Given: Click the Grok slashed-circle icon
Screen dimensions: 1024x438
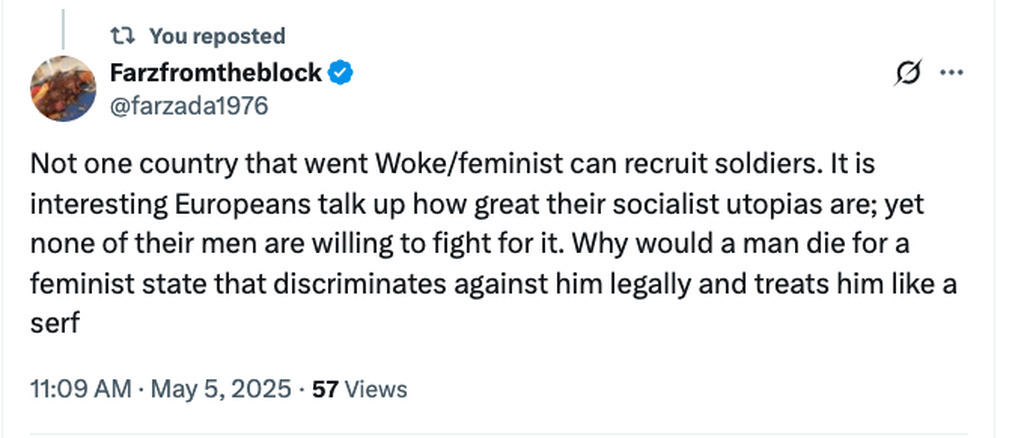Looking at the screenshot, I should click(x=910, y=73).
